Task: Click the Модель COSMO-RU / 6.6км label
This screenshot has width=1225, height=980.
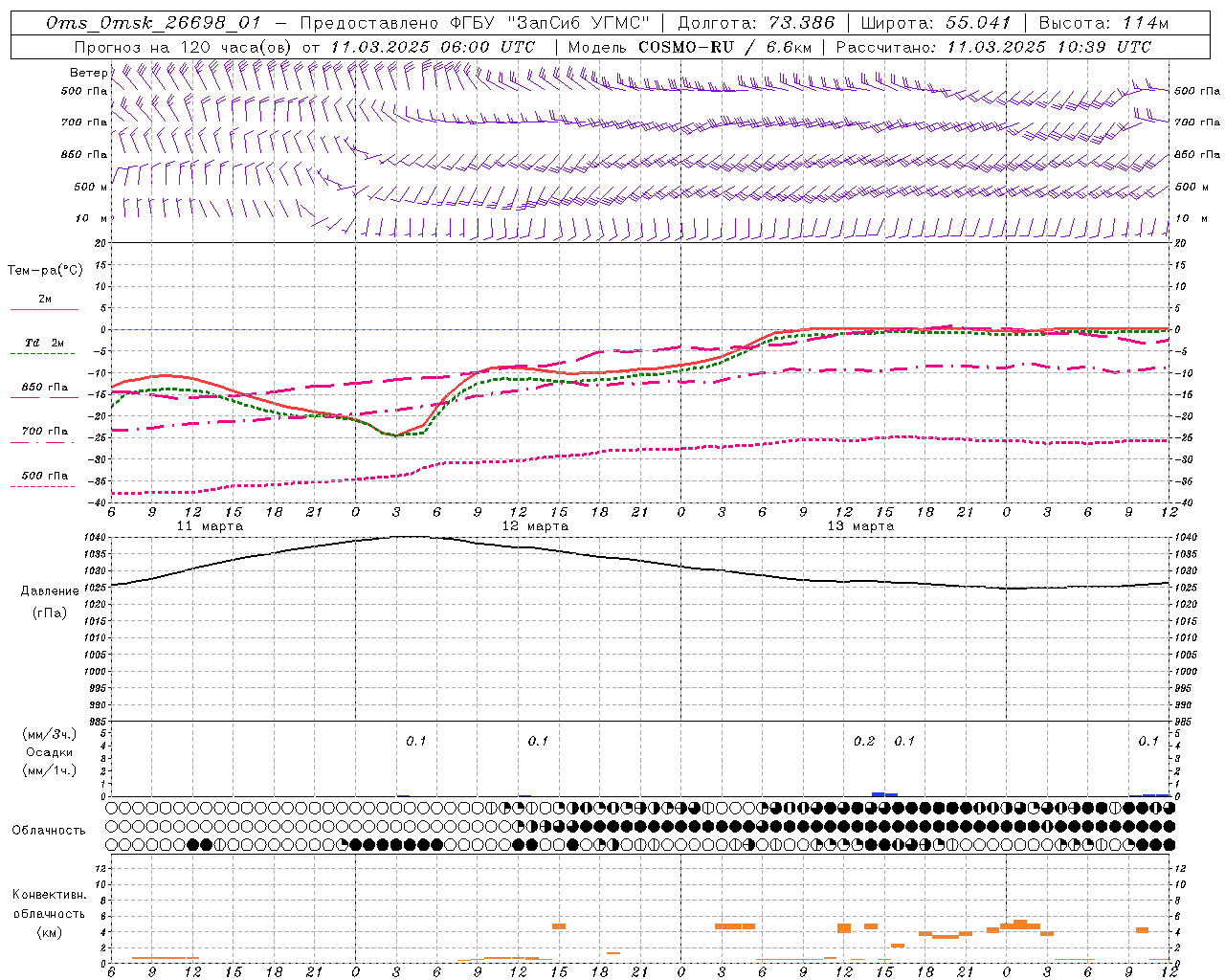Action: (x=689, y=47)
